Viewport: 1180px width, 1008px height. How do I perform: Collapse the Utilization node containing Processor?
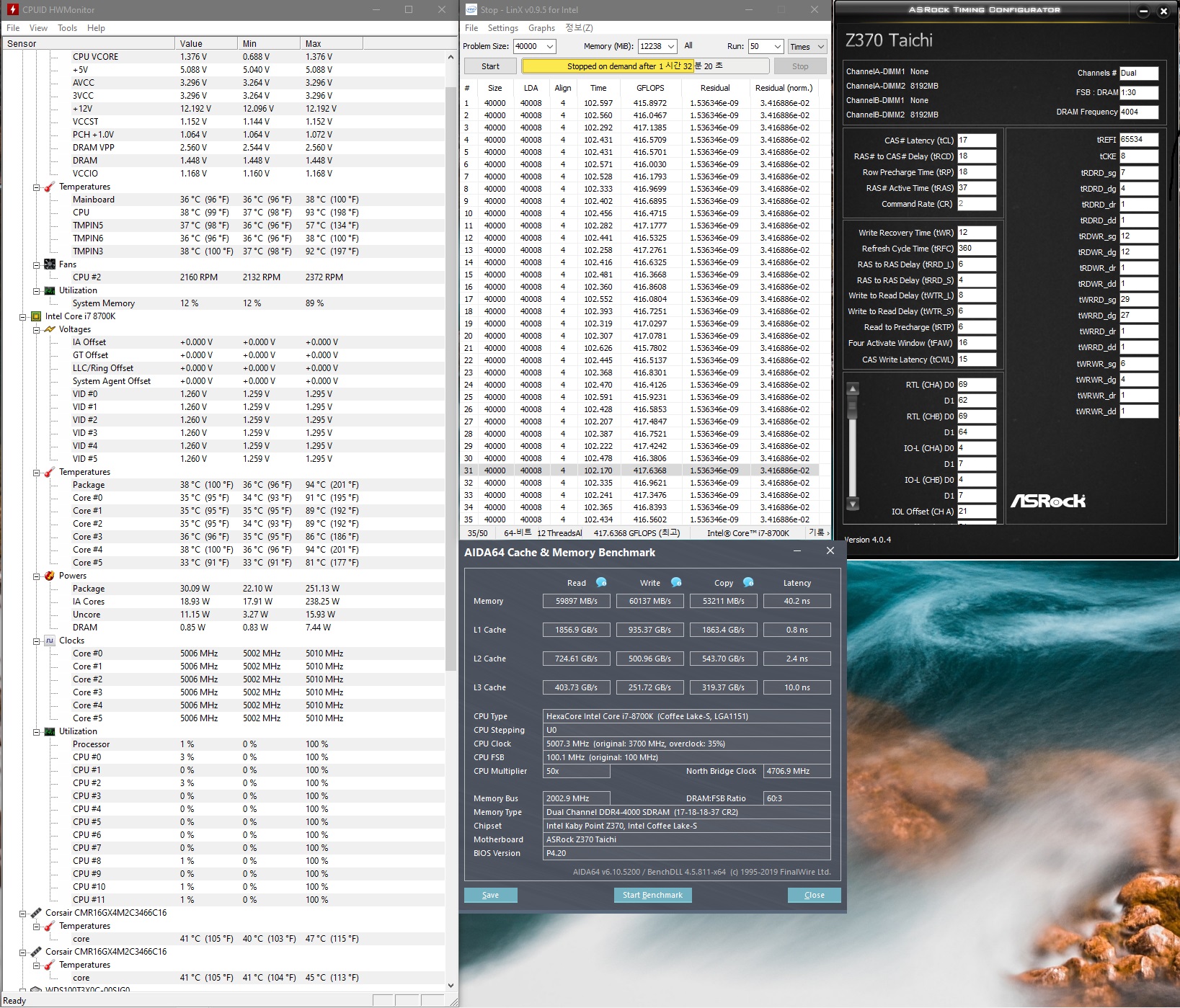click(x=36, y=731)
